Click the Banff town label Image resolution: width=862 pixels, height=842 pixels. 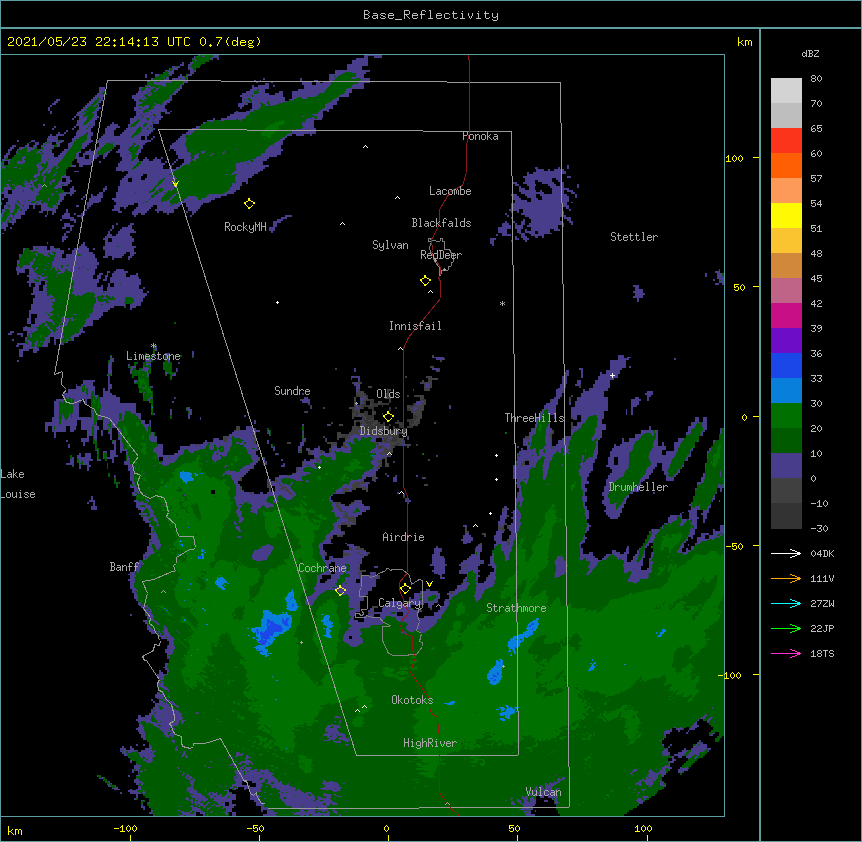click(x=124, y=567)
